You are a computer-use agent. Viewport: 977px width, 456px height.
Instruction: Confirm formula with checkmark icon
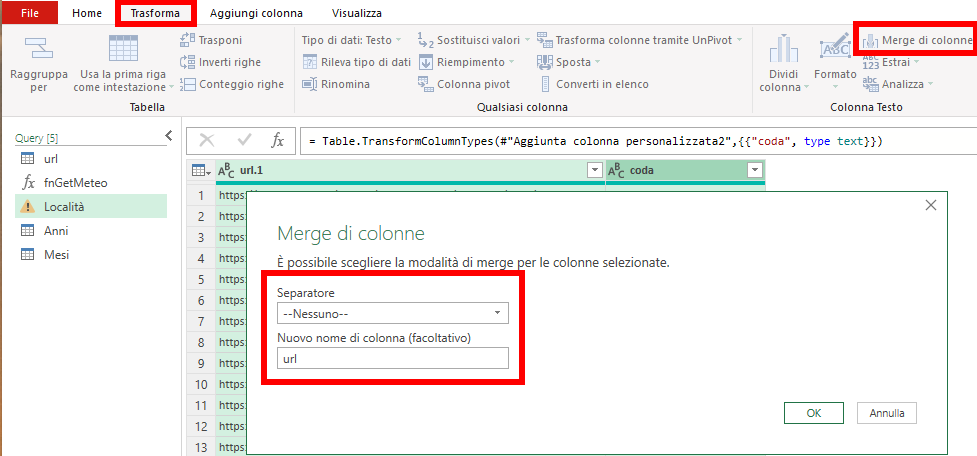(x=244, y=141)
